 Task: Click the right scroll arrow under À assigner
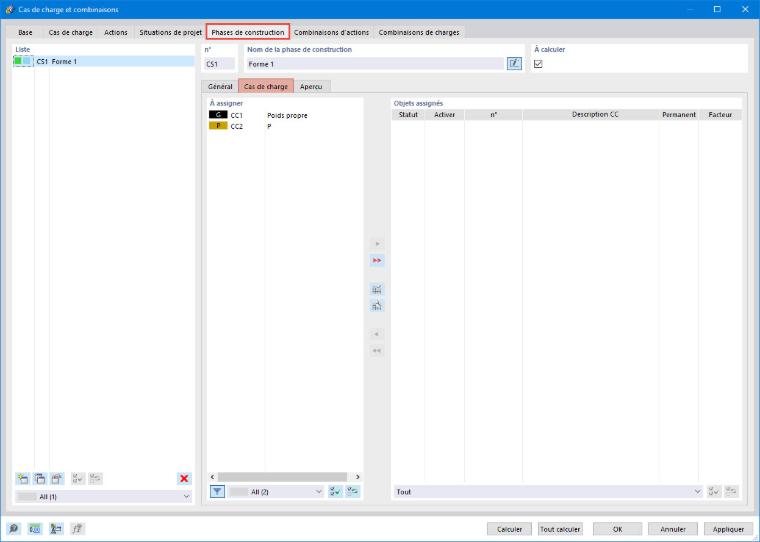click(358, 477)
